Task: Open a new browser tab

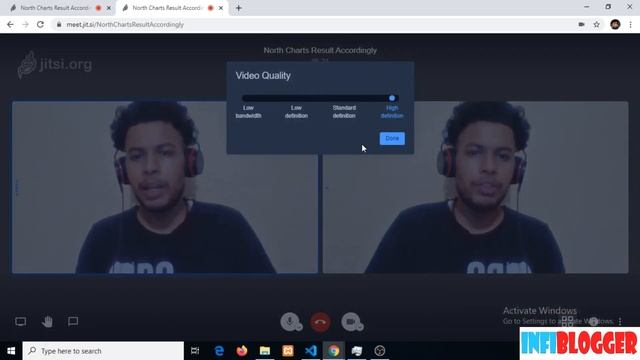Action: pyautogui.click(x=239, y=8)
